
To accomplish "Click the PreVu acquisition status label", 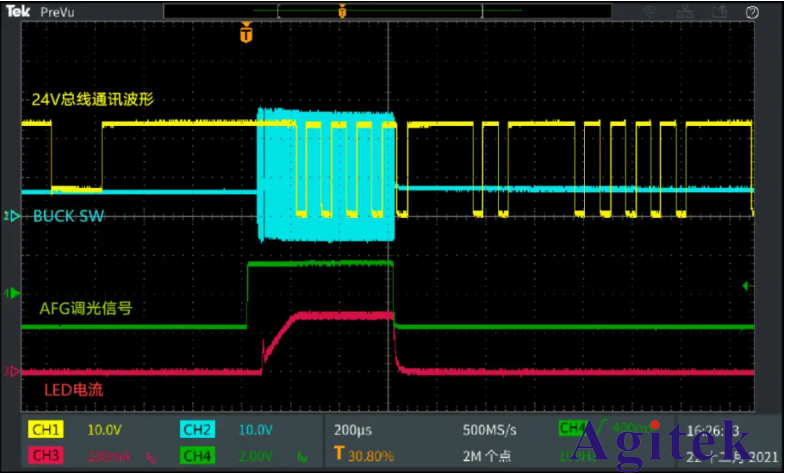I will point(58,13).
